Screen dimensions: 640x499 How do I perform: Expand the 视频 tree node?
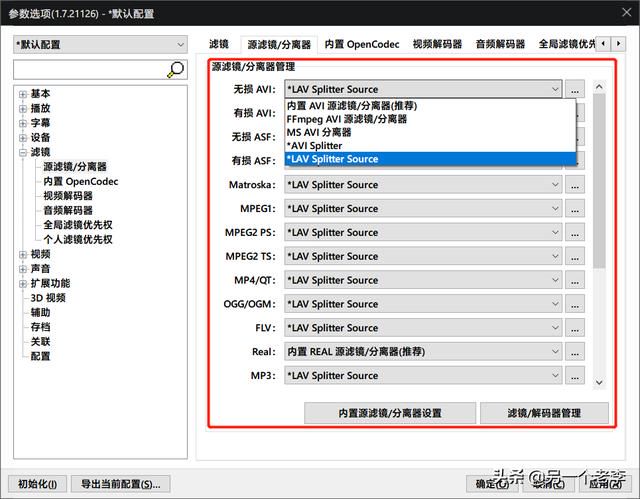click(23, 255)
